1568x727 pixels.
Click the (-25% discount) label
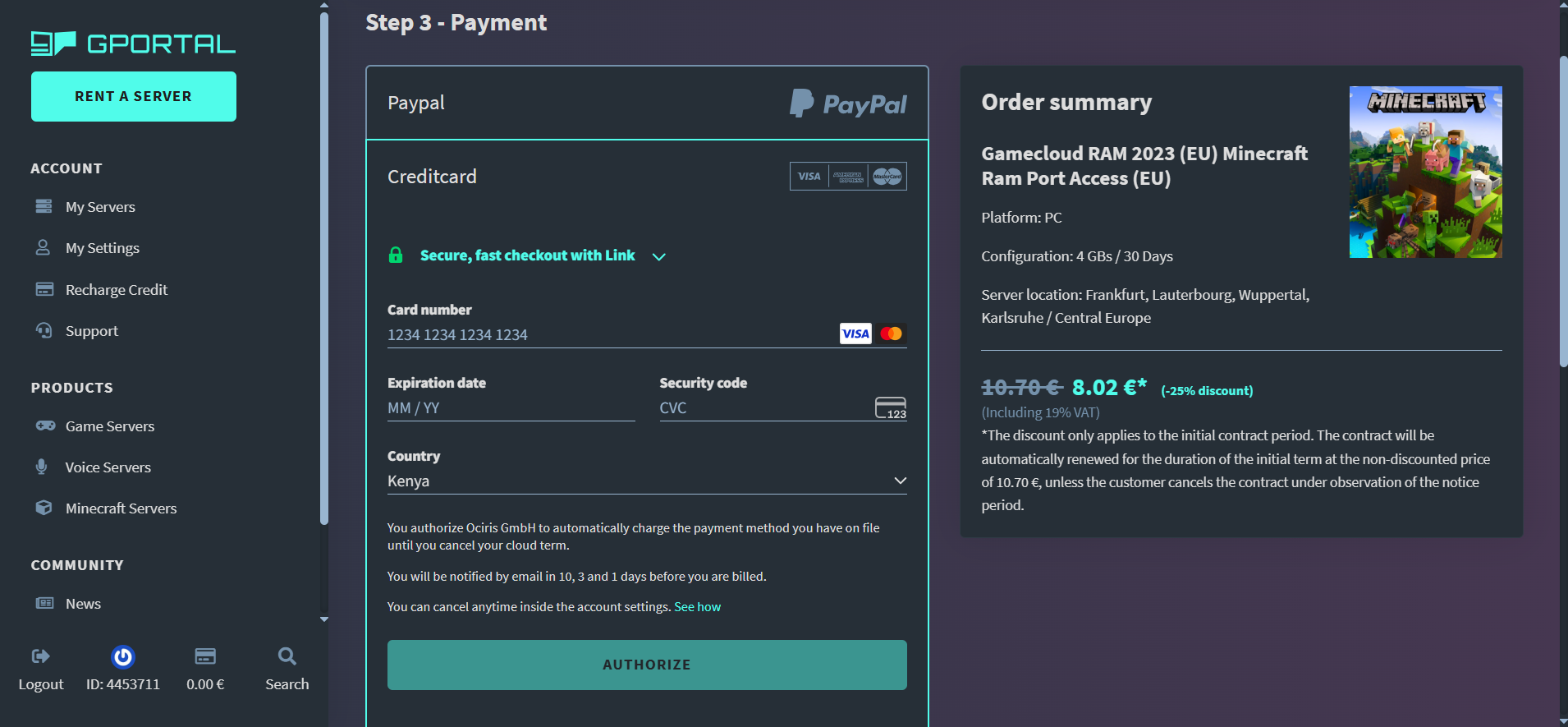pyautogui.click(x=1207, y=391)
